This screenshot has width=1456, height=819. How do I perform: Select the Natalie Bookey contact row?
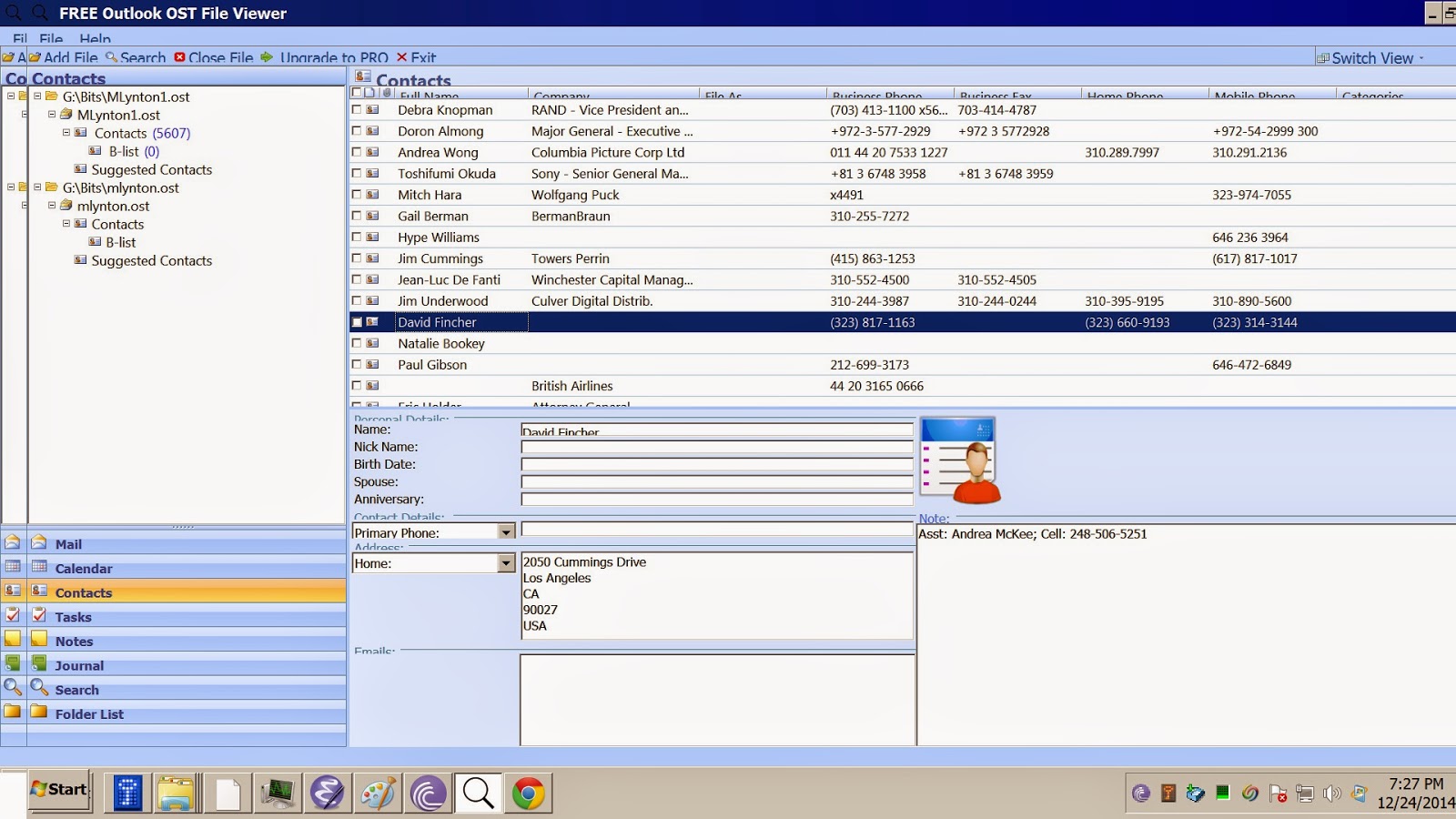903,343
